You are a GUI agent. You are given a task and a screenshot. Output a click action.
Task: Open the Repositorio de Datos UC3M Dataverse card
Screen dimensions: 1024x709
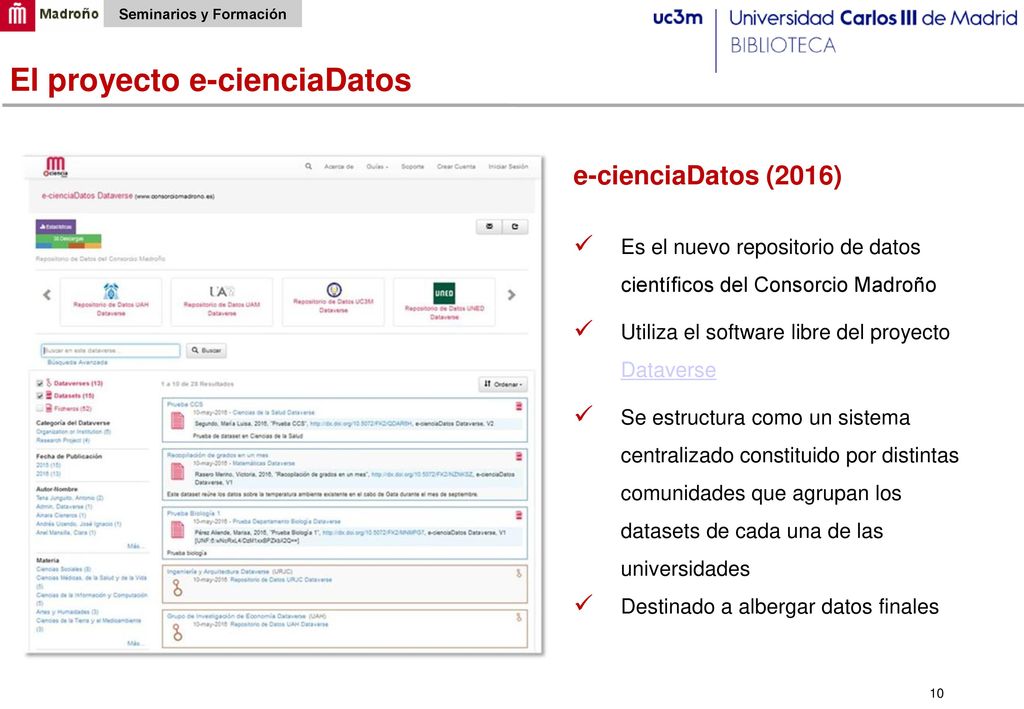(x=333, y=301)
